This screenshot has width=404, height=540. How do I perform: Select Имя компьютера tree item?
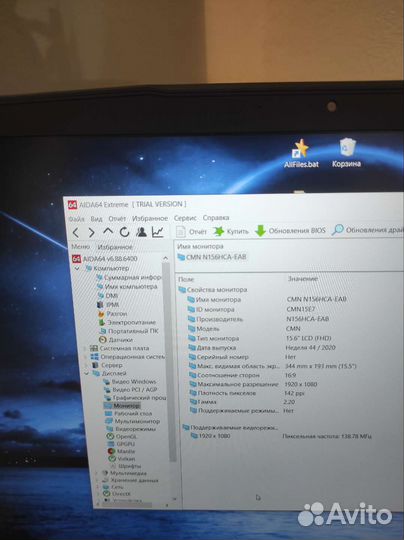[x=127, y=287]
